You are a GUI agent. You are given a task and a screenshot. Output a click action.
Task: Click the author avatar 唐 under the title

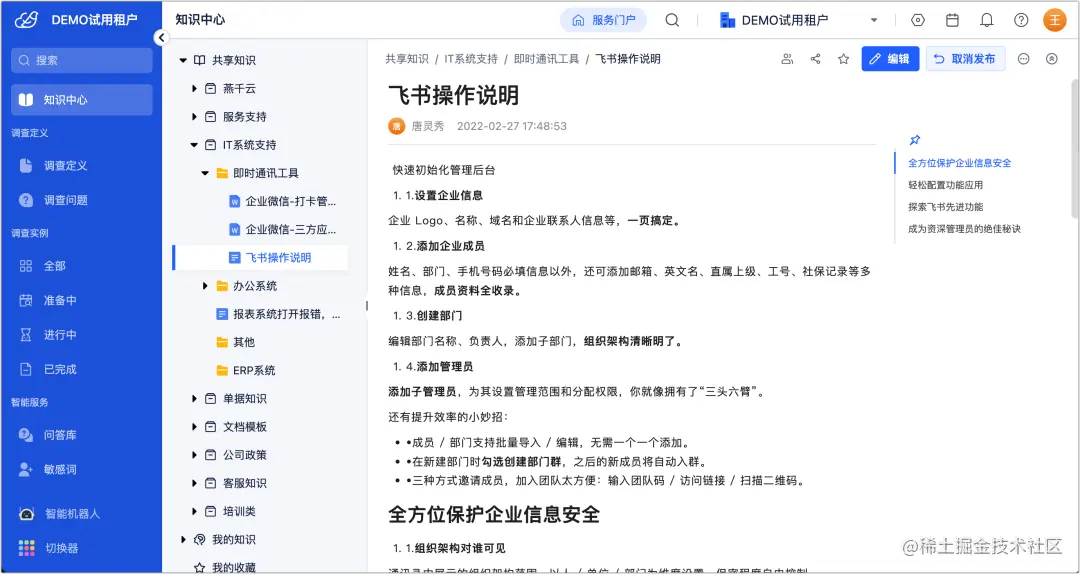pos(397,126)
